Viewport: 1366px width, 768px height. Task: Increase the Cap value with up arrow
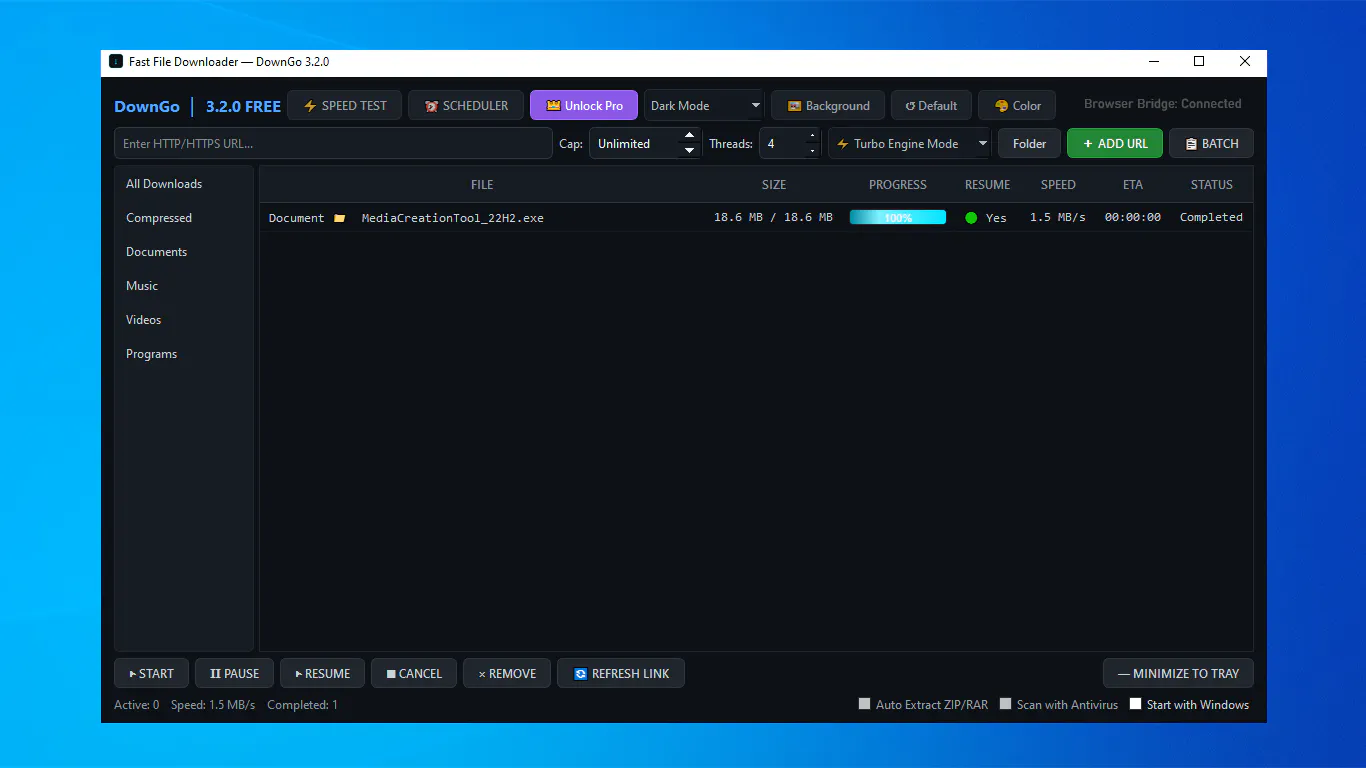pos(689,136)
